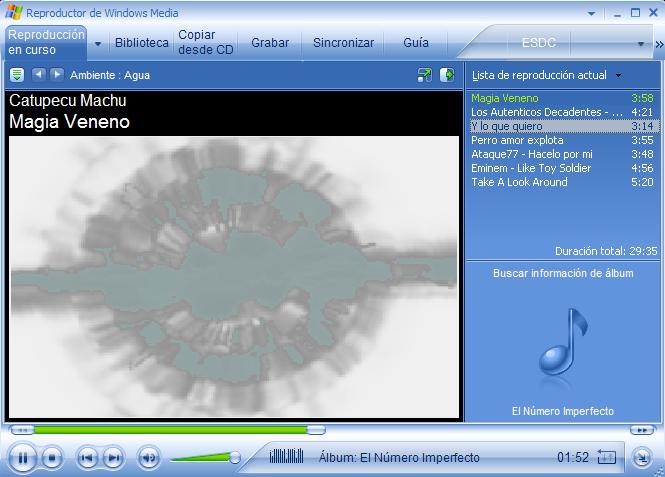The width and height of the screenshot is (665, 477).
Task: Click the Magia Veneno title over the visualization
Action: pos(70,122)
